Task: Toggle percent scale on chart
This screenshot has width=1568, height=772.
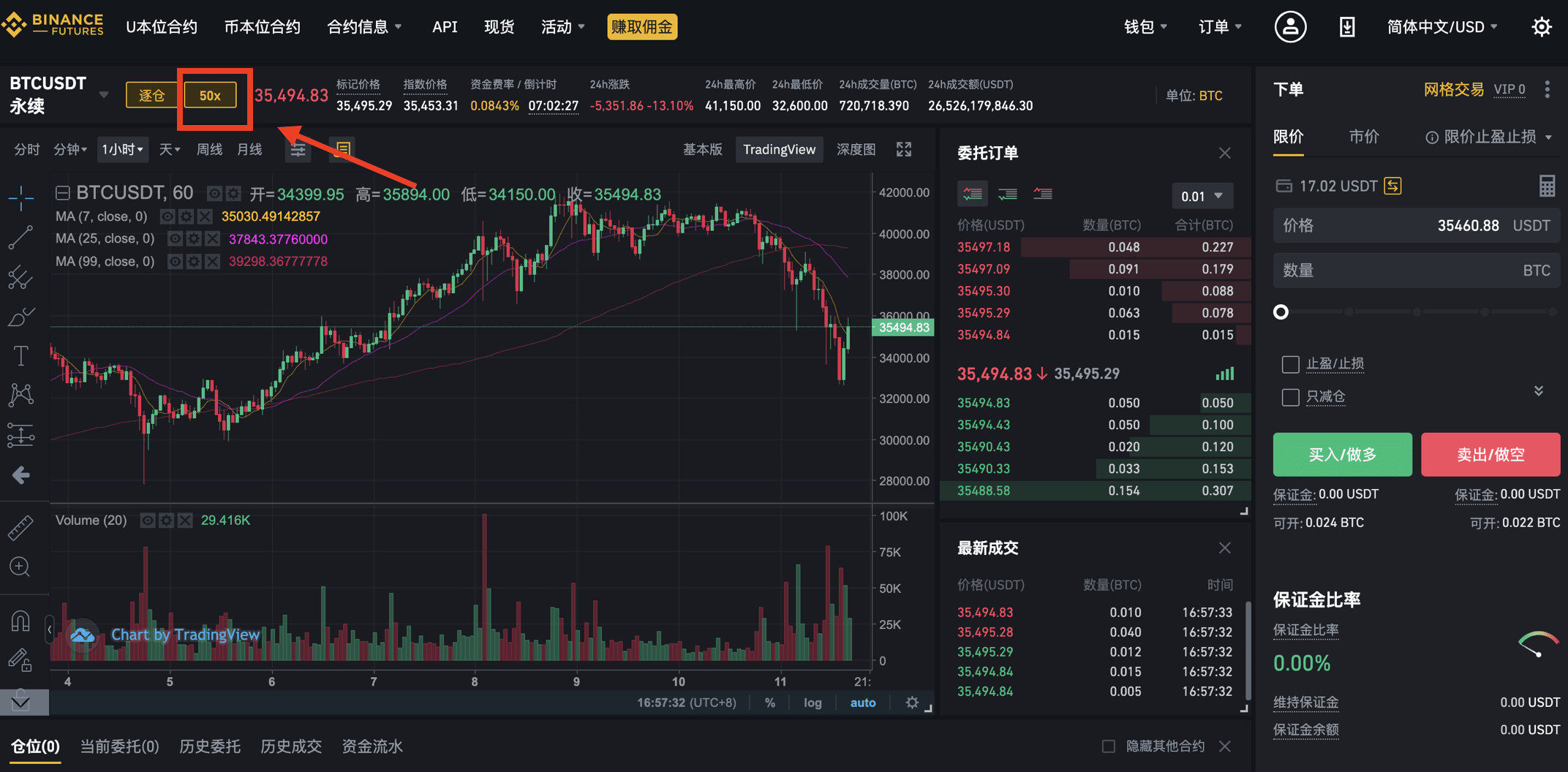Action: 770,703
